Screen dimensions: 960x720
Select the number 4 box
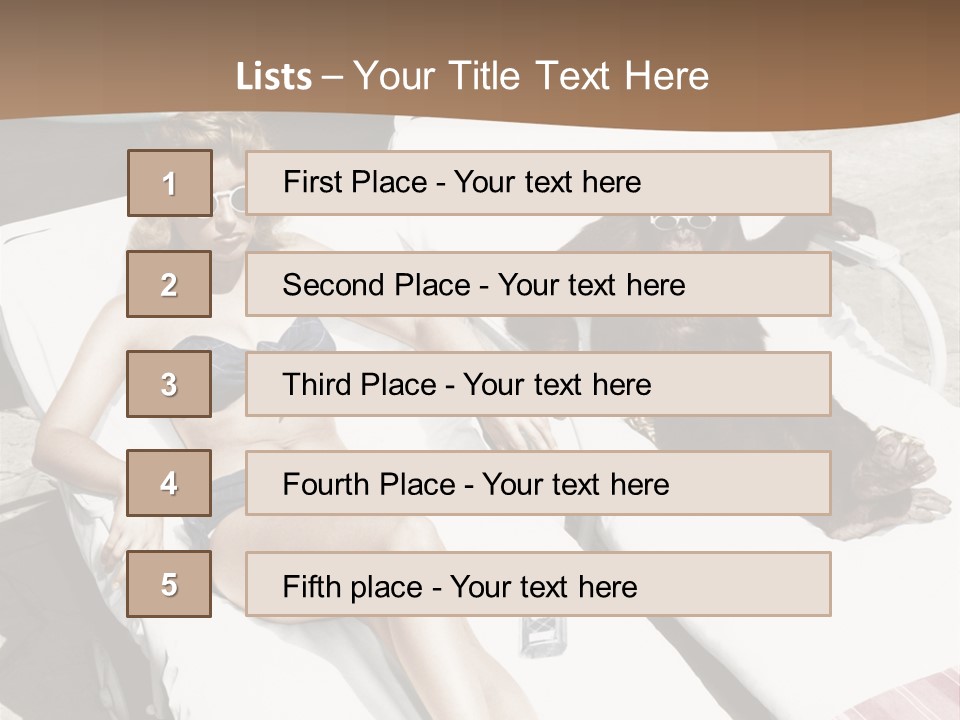[169, 484]
